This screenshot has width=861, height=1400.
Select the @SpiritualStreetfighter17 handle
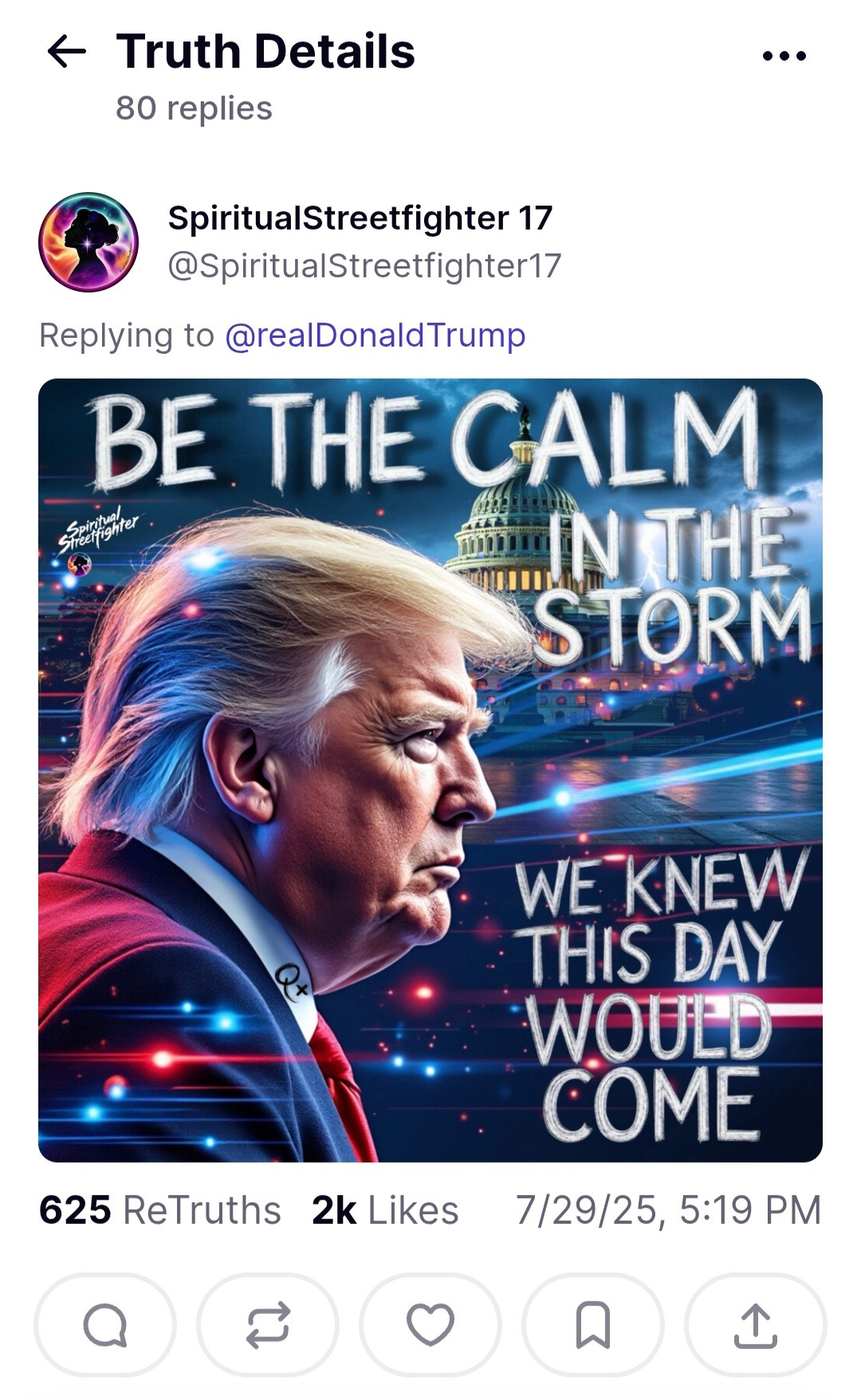tap(364, 266)
